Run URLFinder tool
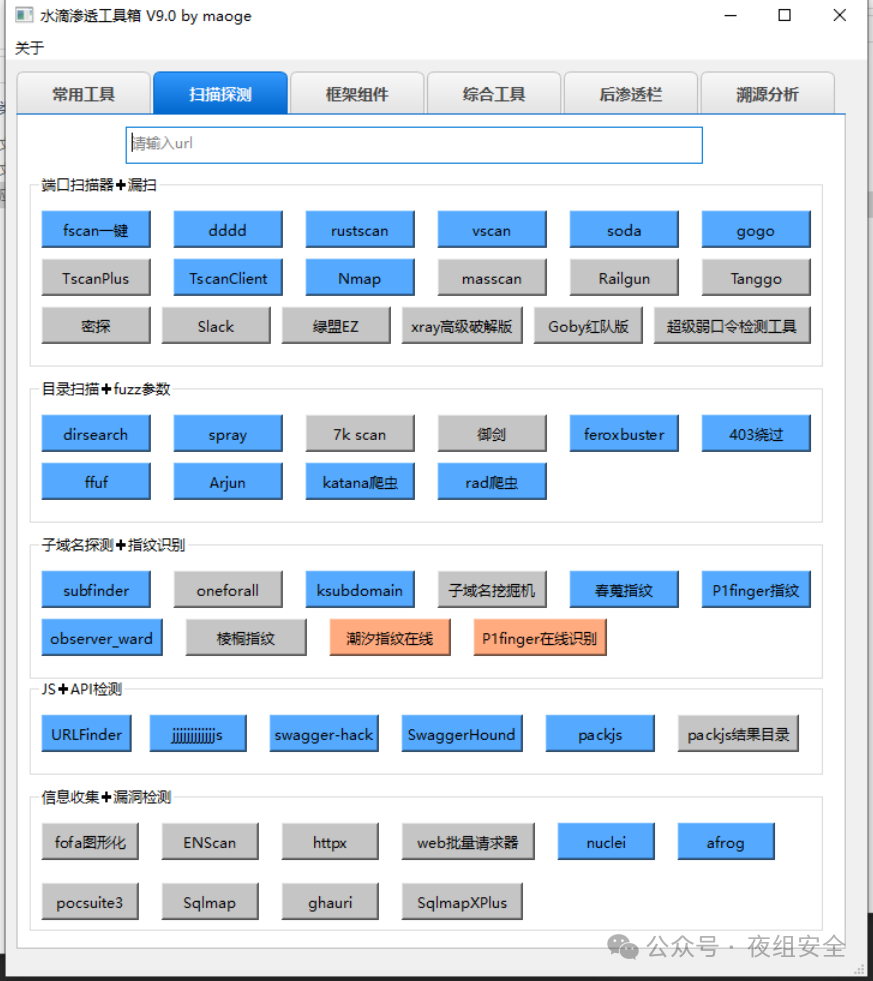873x981 pixels. click(x=86, y=733)
